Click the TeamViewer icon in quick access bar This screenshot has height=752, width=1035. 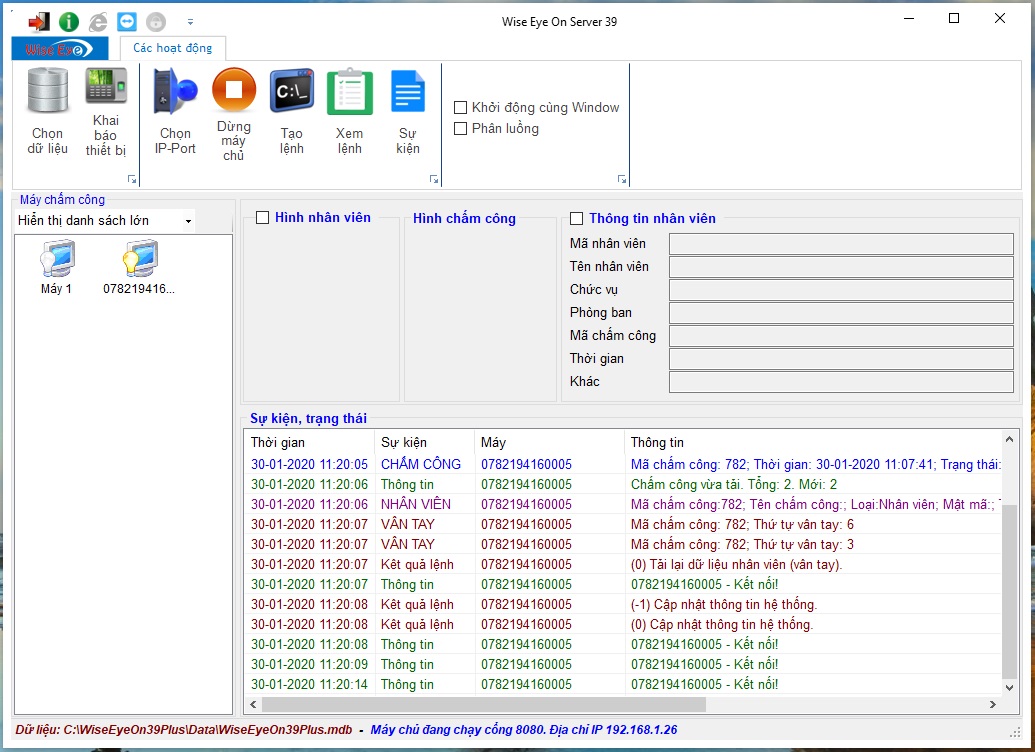pyautogui.click(x=127, y=21)
